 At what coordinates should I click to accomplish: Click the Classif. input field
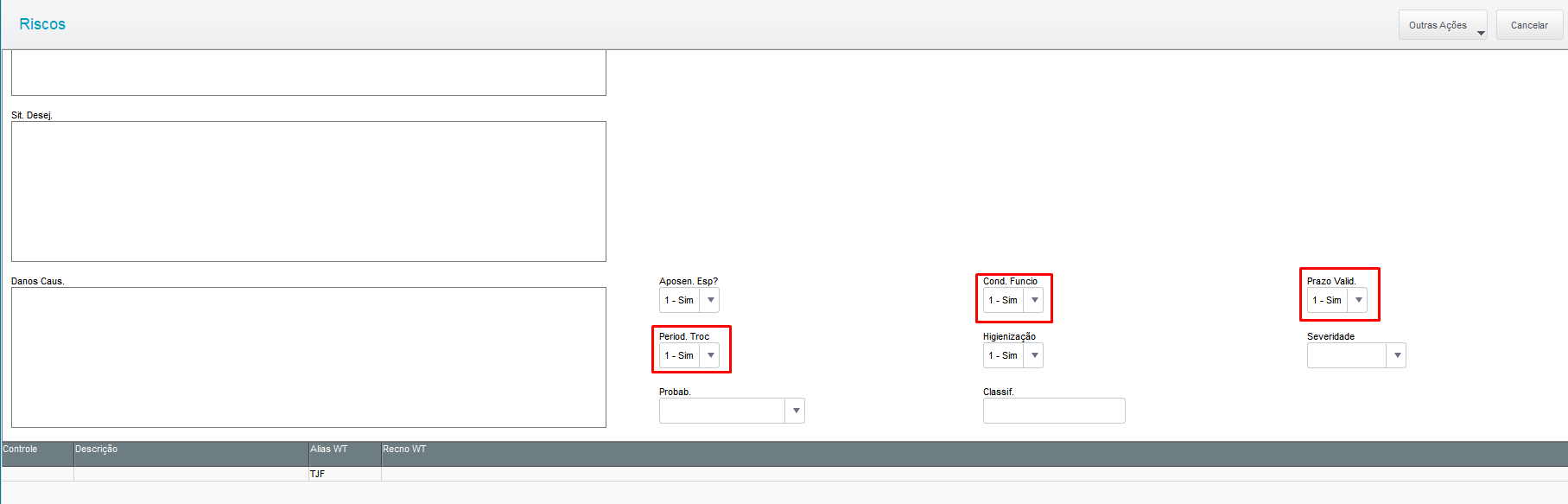click(1053, 411)
